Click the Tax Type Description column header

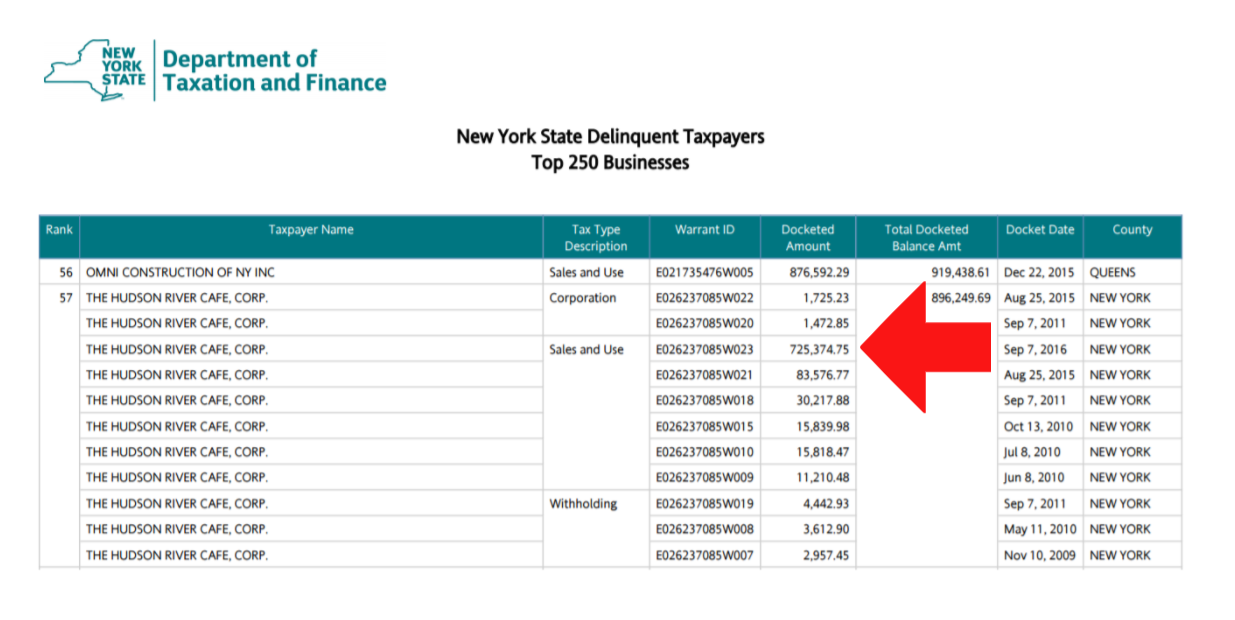point(595,238)
